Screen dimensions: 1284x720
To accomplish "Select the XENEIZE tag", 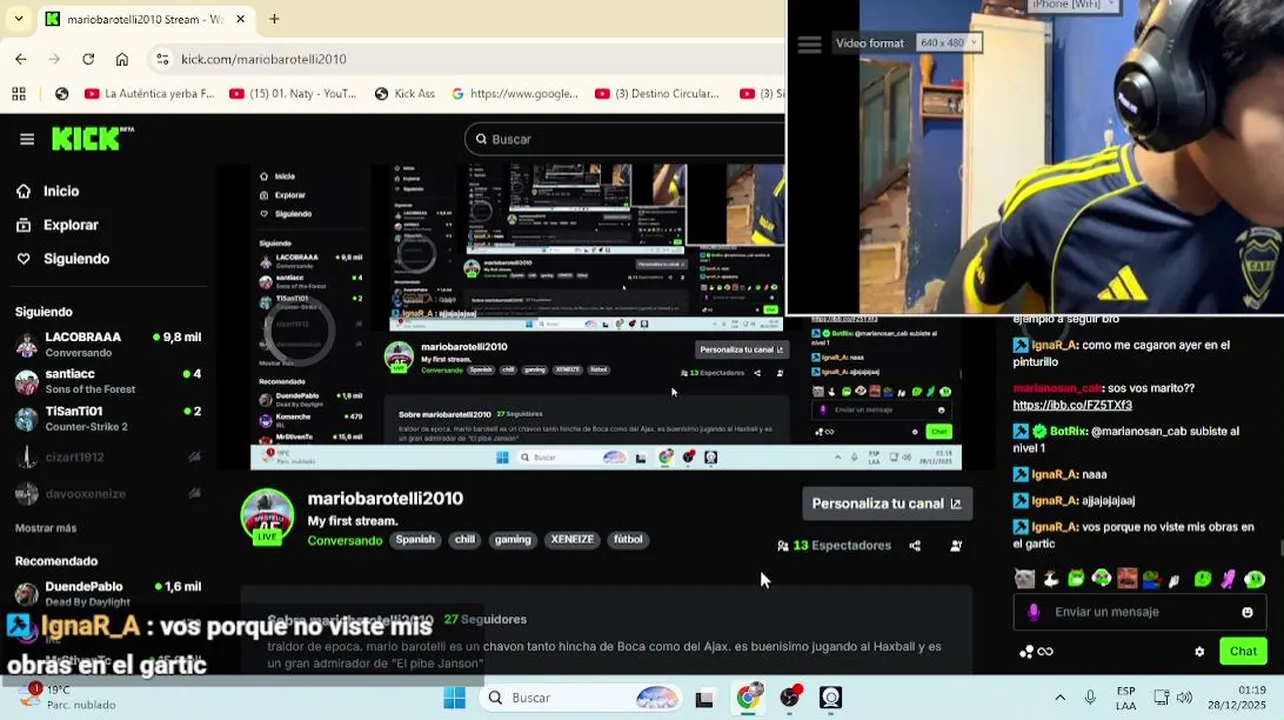I will [572, 540].
